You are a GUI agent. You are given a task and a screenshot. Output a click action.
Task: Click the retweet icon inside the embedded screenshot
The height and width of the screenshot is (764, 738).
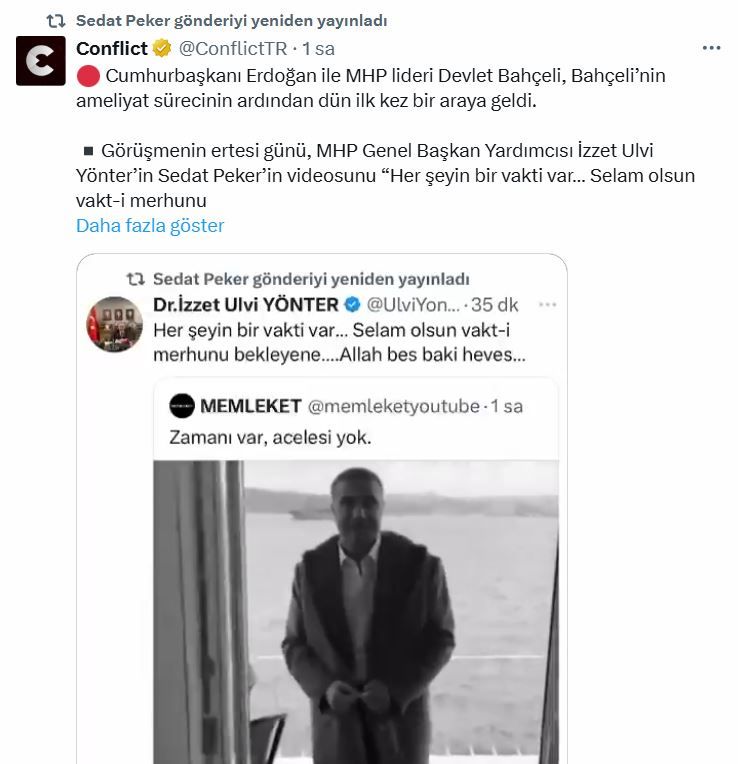(x=135, y=279)
